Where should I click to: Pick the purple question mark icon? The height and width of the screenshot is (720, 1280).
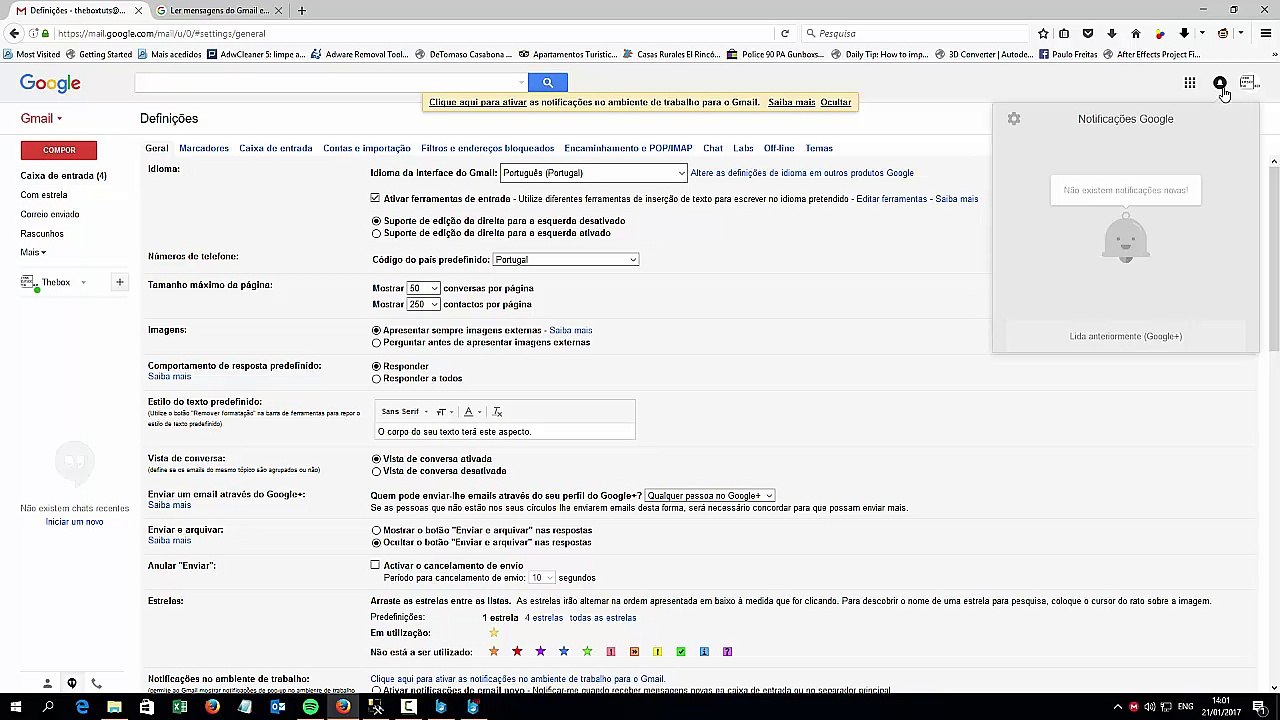(x=727, y=652)
